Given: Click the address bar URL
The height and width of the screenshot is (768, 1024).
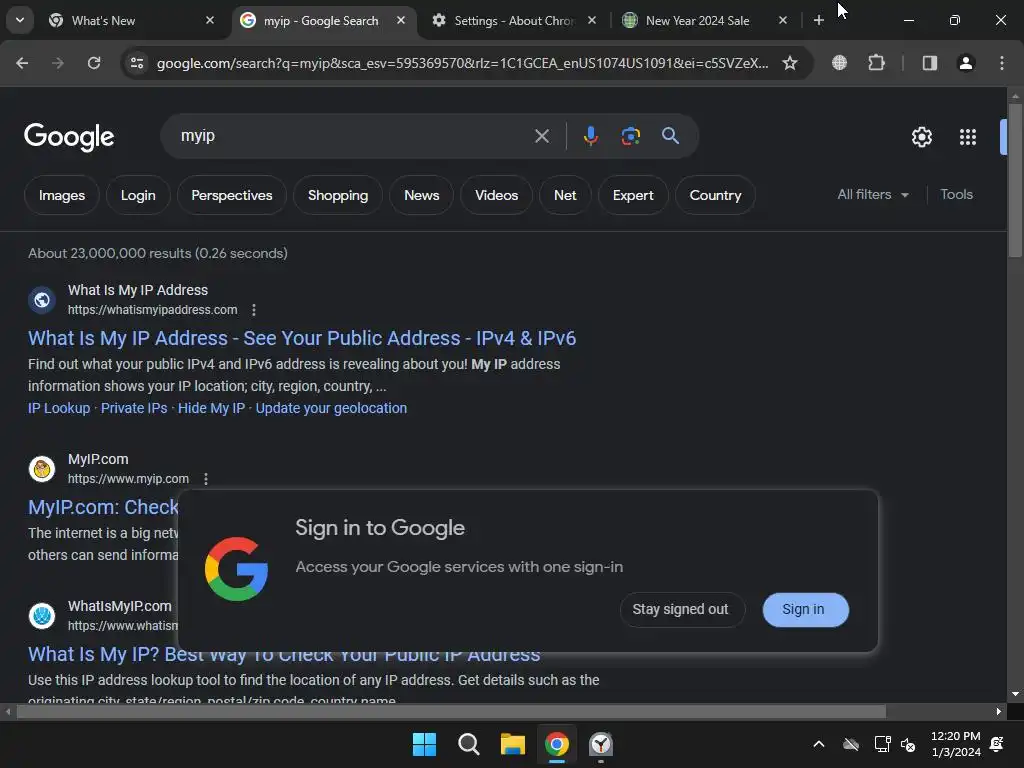Looking at the screenshot, I should point(462,63).
